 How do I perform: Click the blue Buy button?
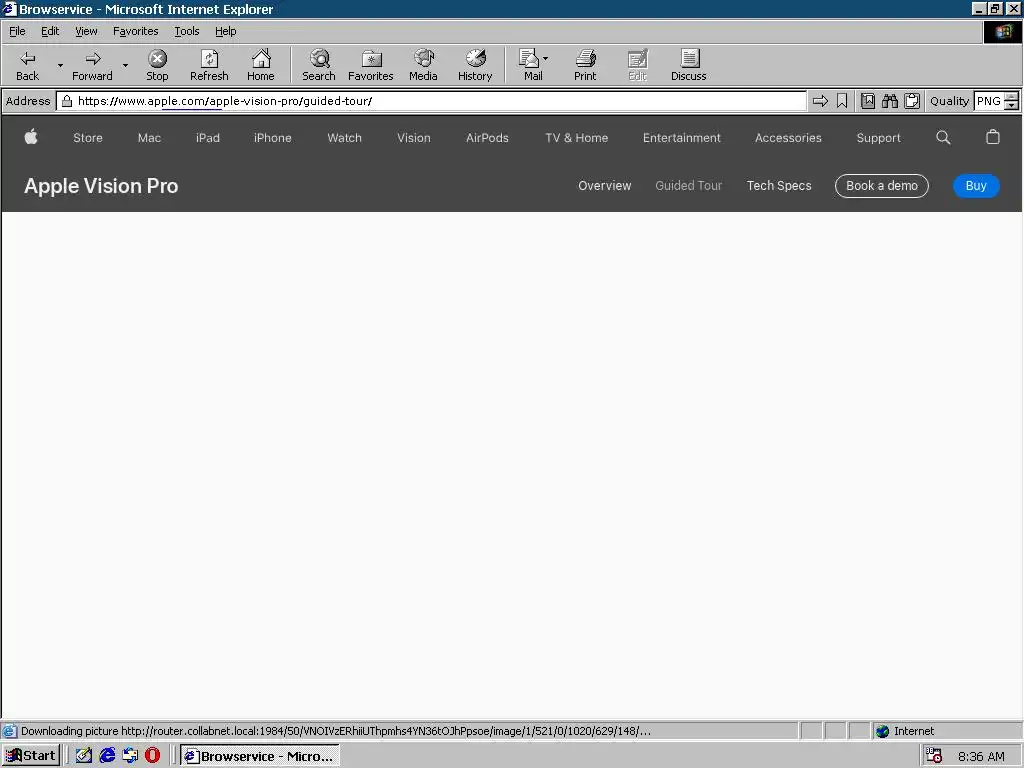(x=976, y=185)
